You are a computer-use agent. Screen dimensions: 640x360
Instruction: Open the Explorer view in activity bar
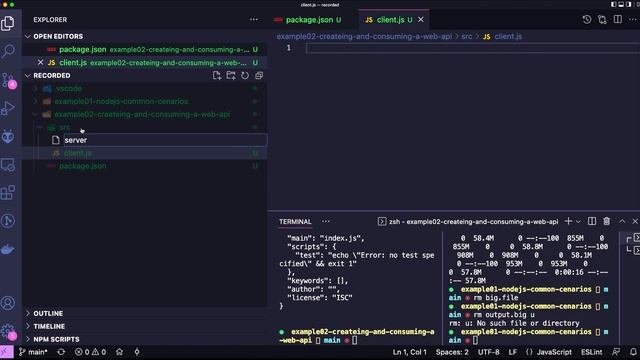click(x=8, y=23)
